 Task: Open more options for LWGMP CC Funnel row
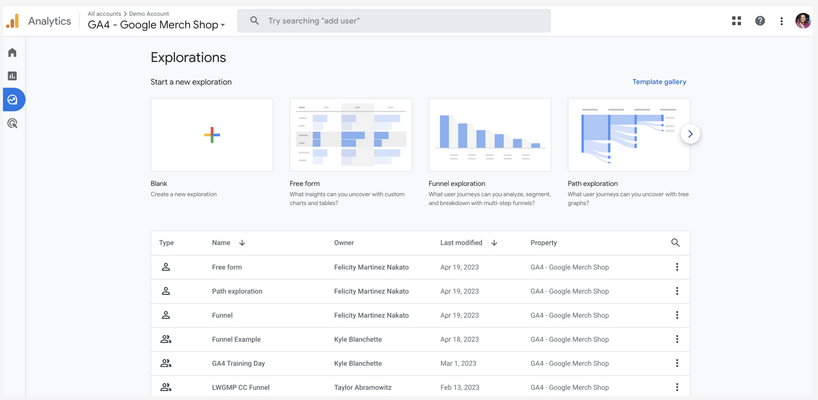[x=677, y=387]
